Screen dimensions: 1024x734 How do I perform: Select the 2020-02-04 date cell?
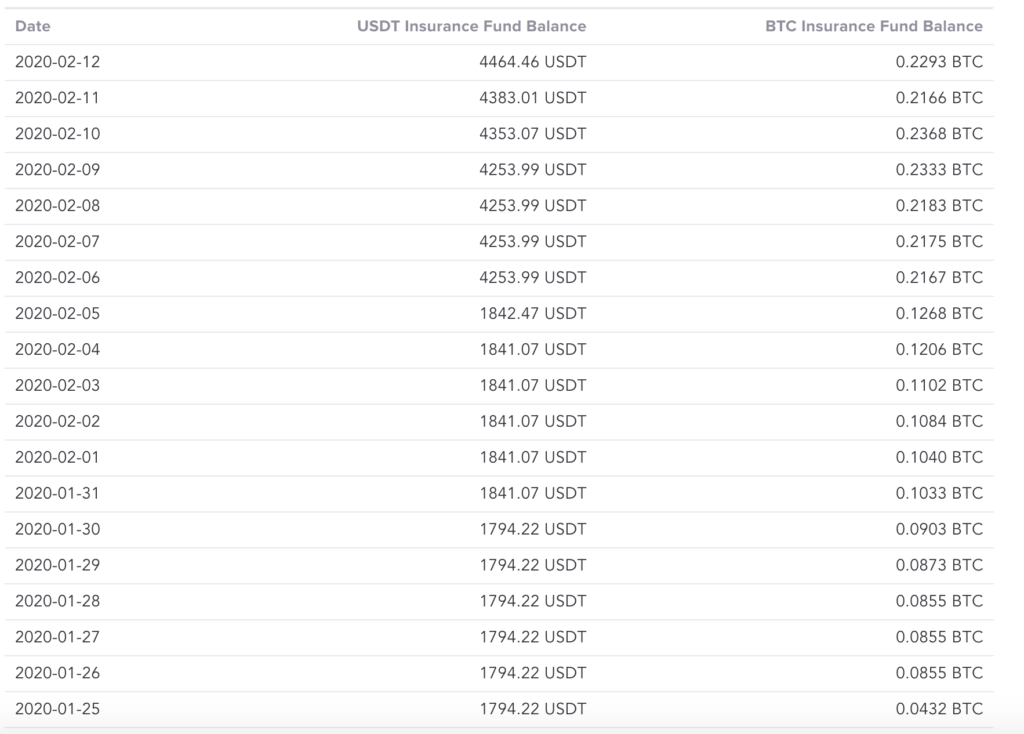click(x=57, y=349)
